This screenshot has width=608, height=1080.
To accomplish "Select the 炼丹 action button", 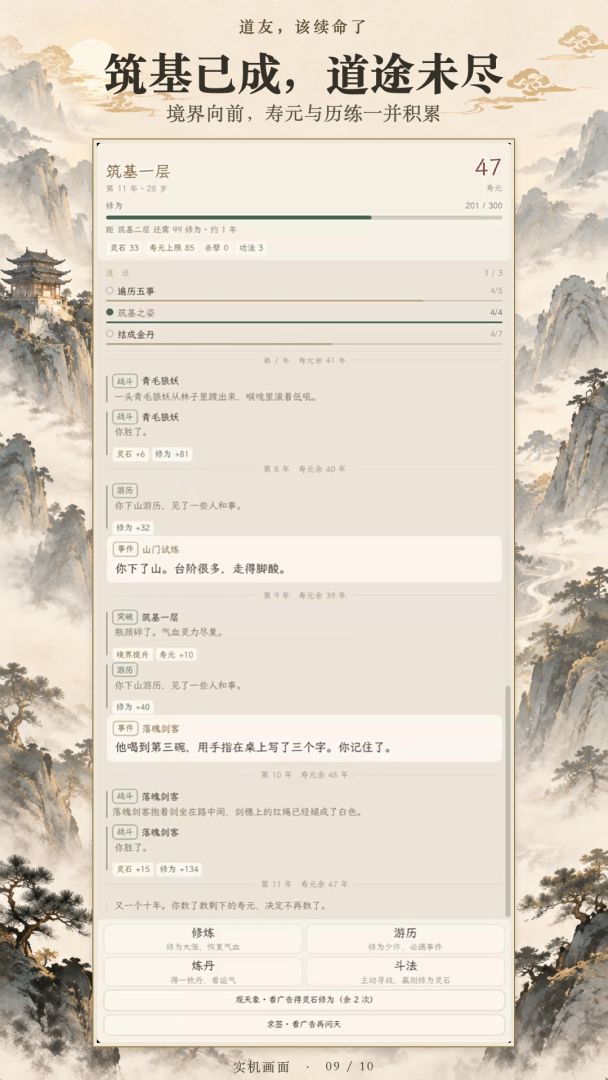I will [203, 971].
